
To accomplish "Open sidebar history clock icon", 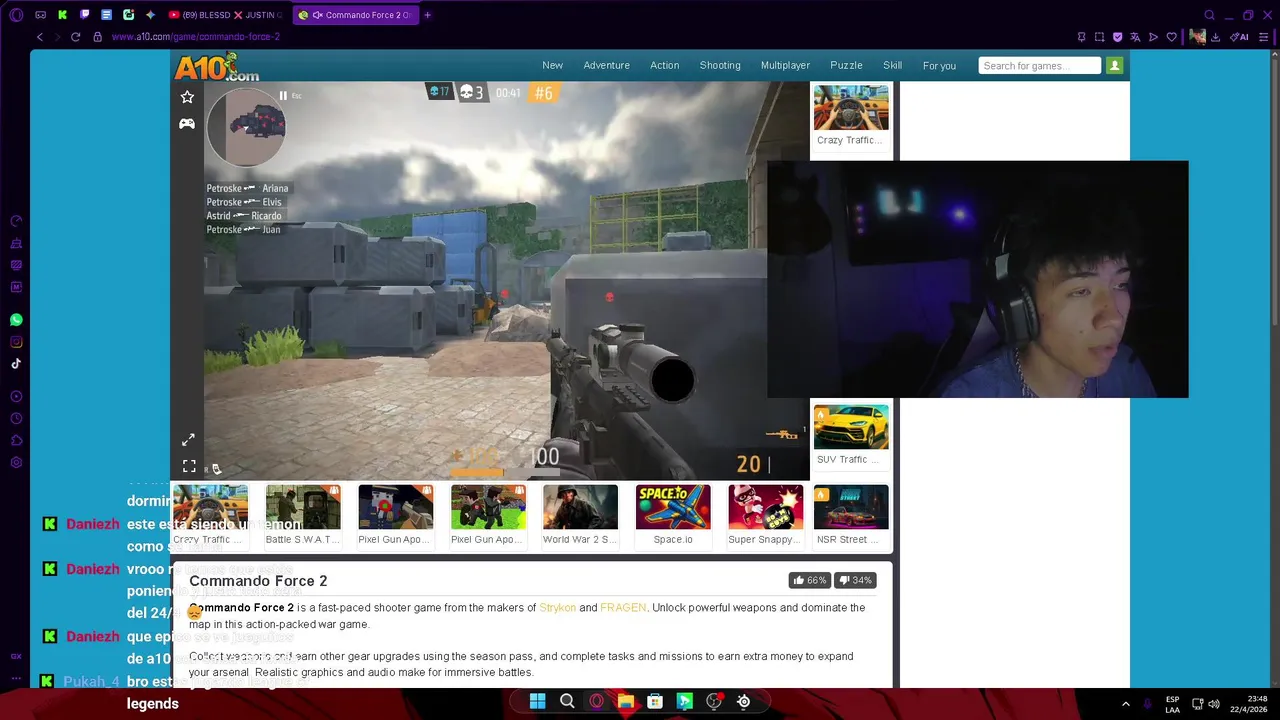I will pyautogui.click(x=16, y=419).
